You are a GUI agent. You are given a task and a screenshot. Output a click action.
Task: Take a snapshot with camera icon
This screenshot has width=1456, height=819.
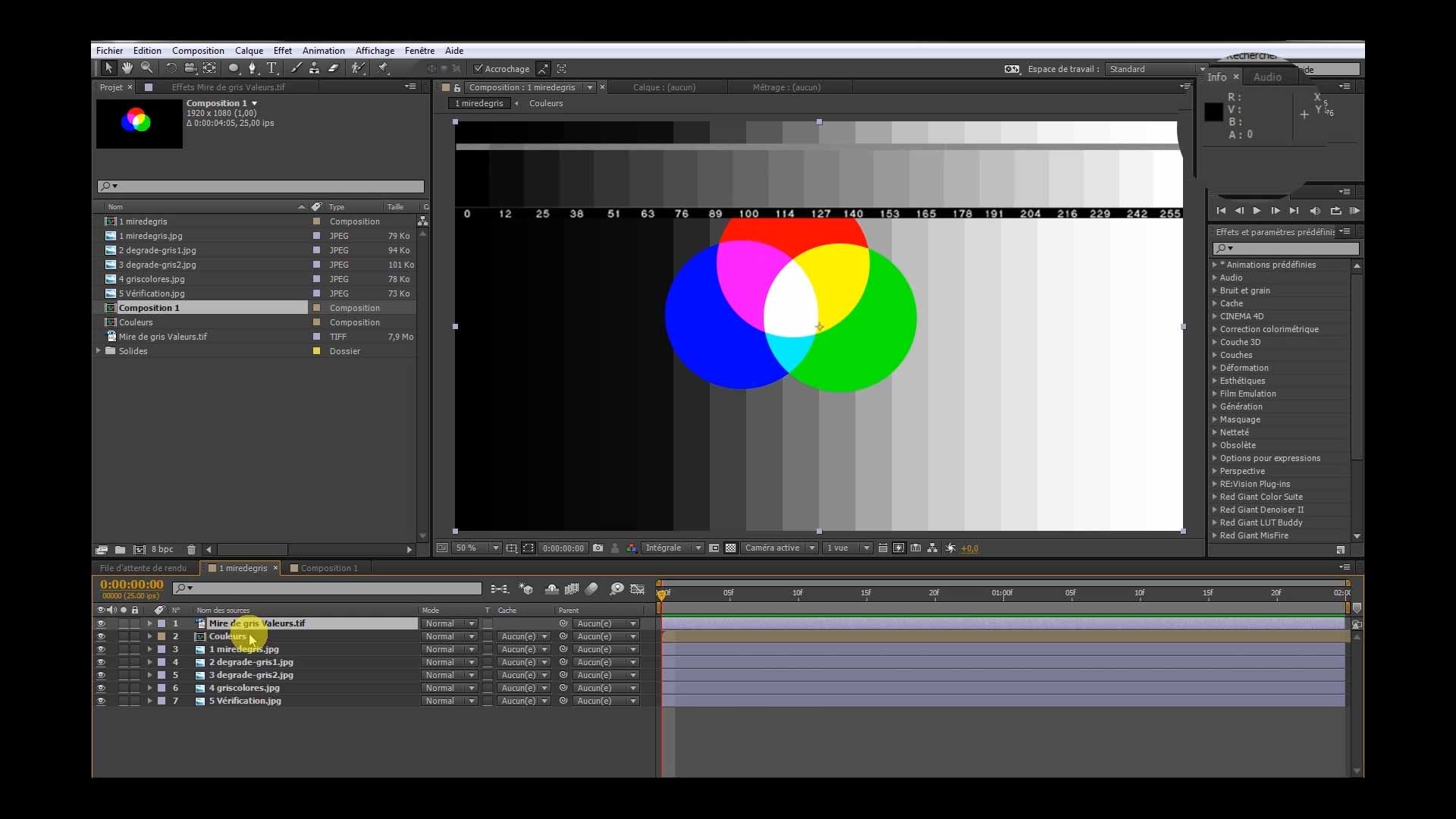[x=598, y=548]
